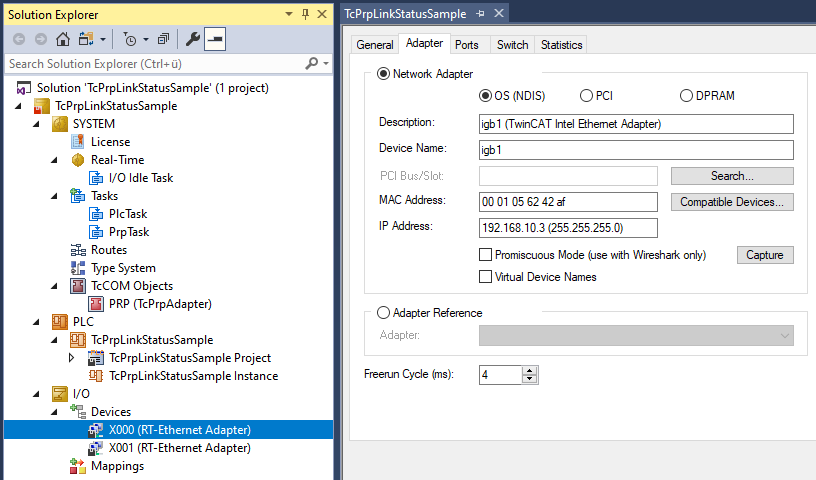This screenshot has height=480, width=816.
Task: Expand the TcPrpLinkStatusSample Project node
Action: [72, 358]
